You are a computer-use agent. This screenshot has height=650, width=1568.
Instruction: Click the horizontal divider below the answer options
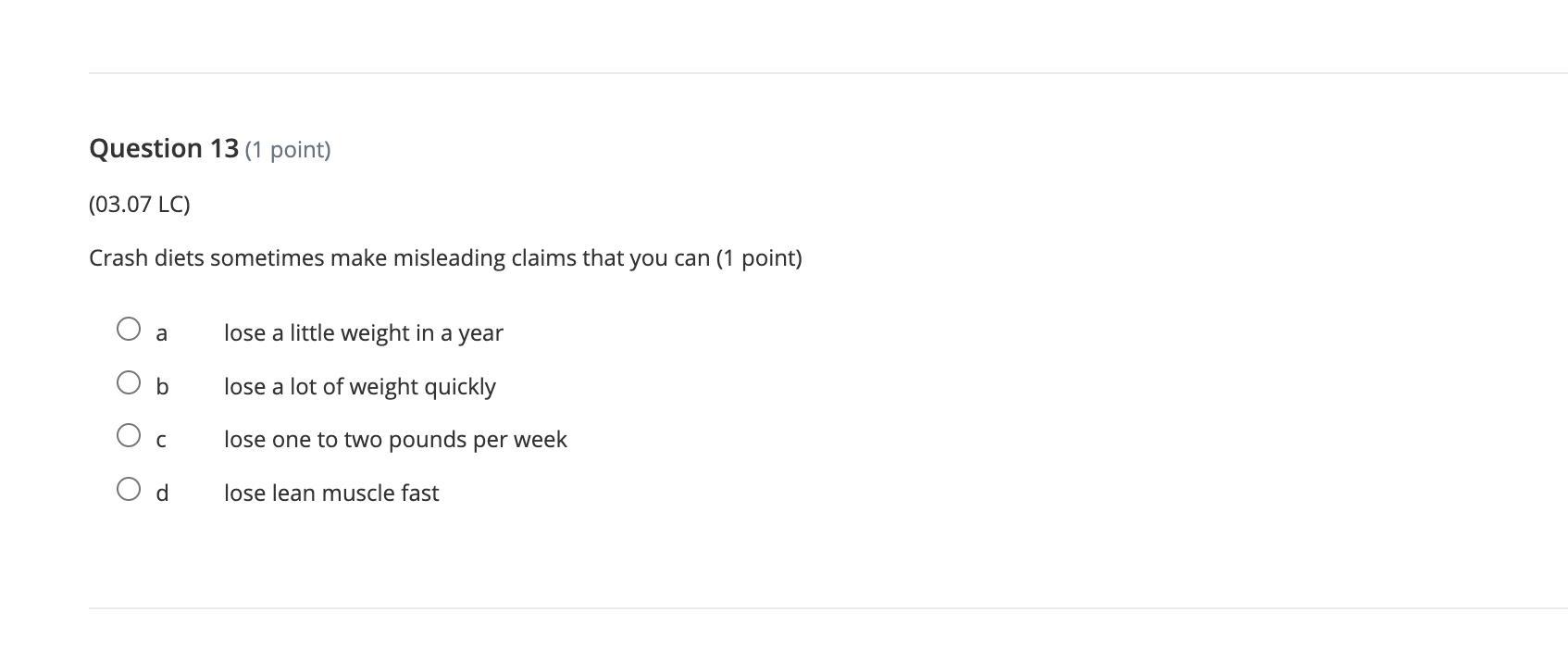(x=828, y=607)
